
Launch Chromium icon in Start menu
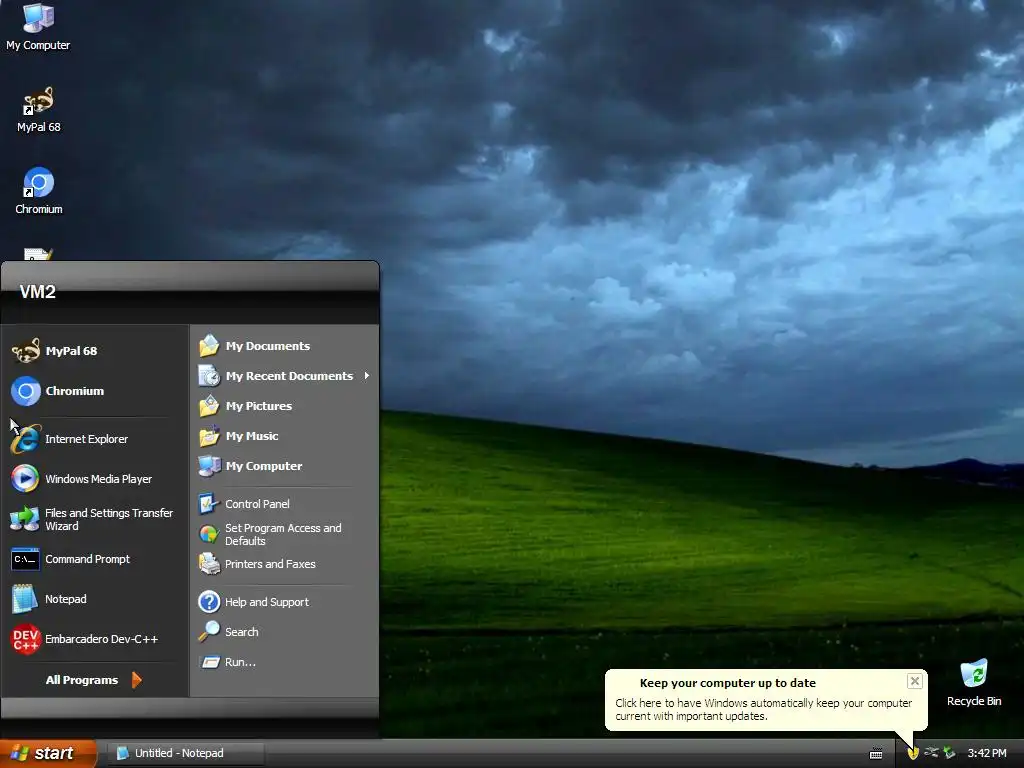click(x=25, y=391)
